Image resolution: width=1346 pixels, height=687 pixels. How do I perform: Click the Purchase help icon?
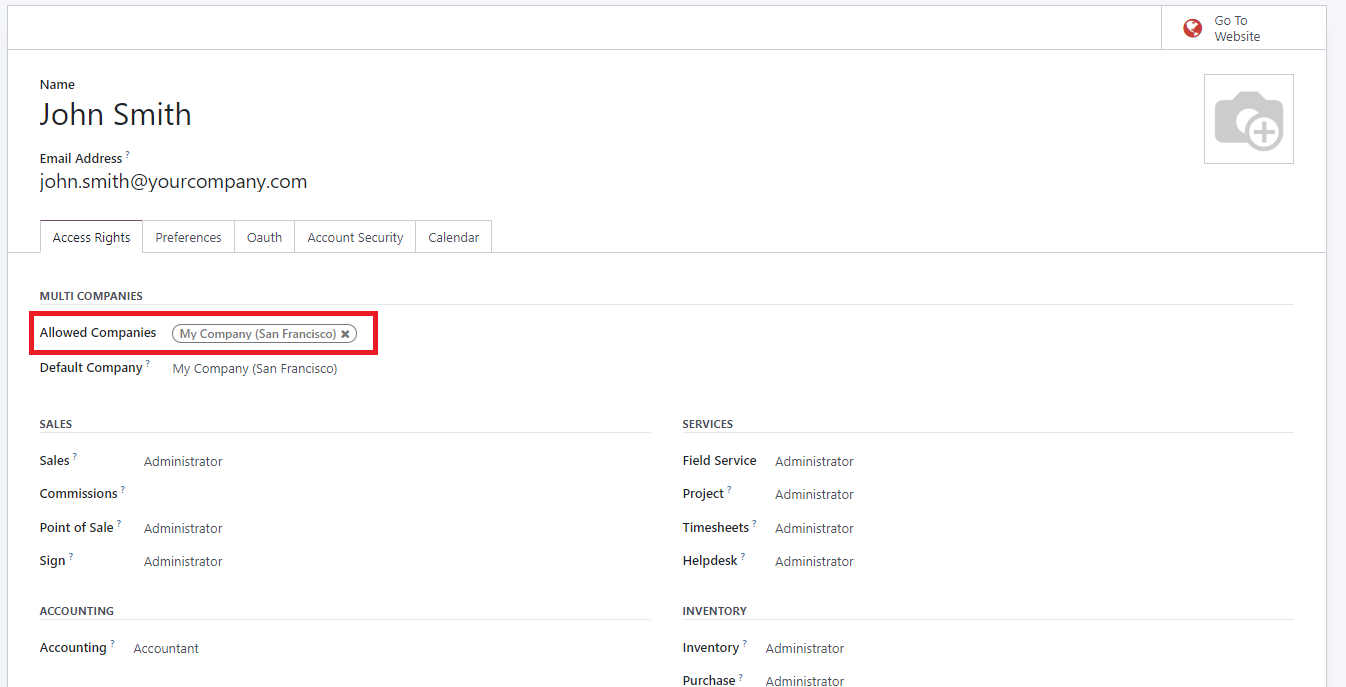pyautogui.click(x=740, y=673)
